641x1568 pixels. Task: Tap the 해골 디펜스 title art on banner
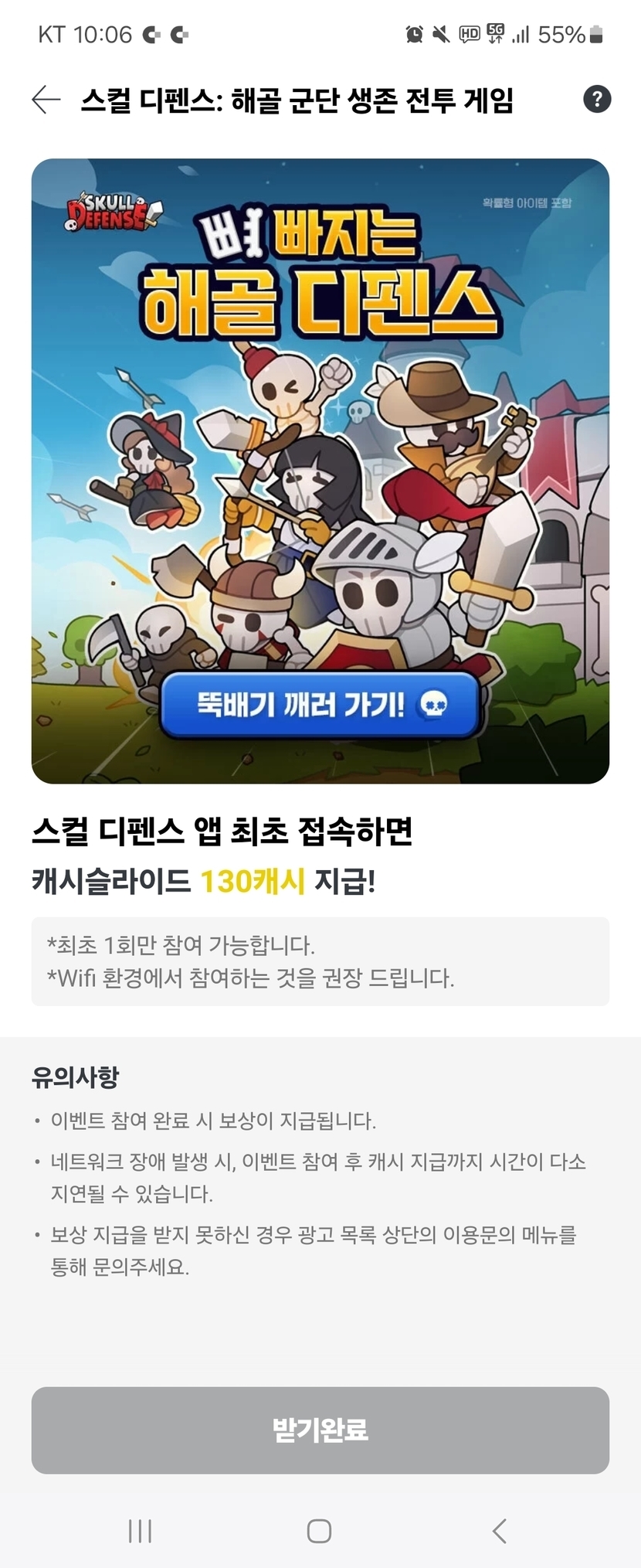point(318,301)
